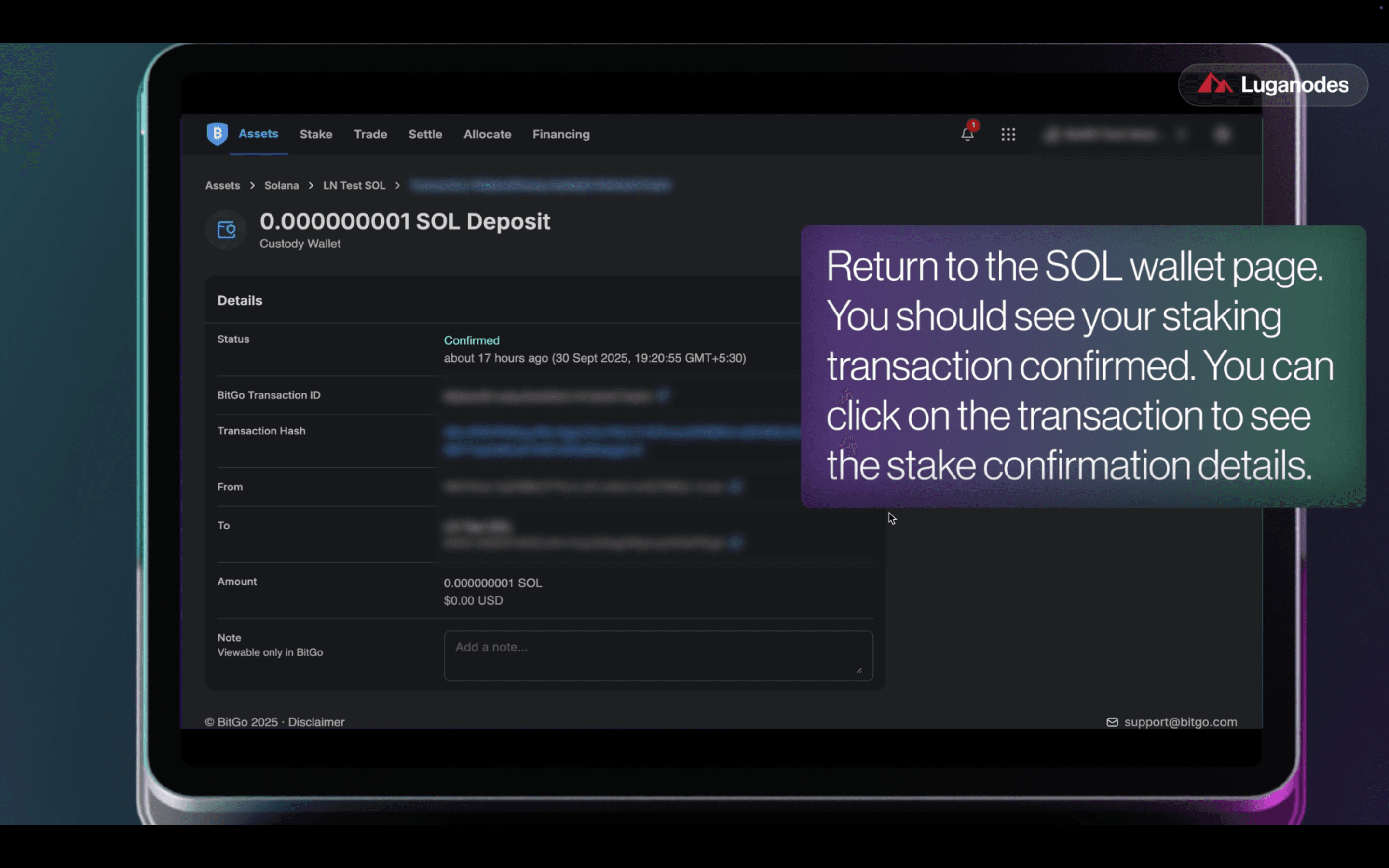This screenshot has height=868, width=1389.
Task: Click the blurred profile icon at far right
Action: (1223, 135)
